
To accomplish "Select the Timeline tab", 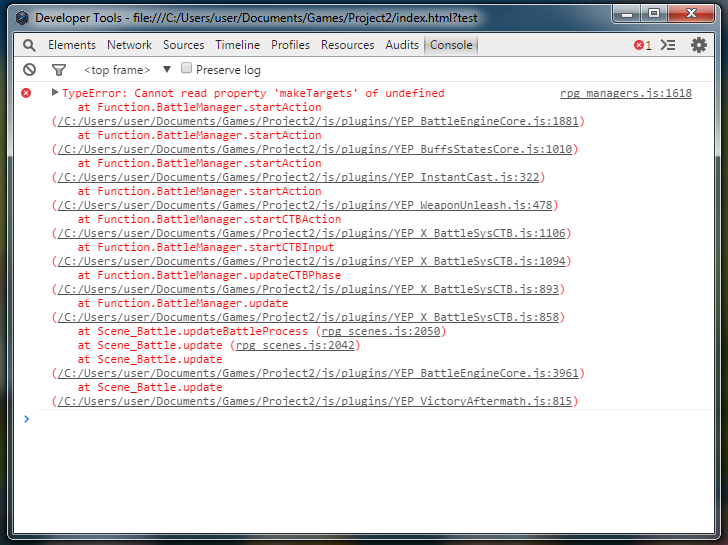I will (237, 45).
